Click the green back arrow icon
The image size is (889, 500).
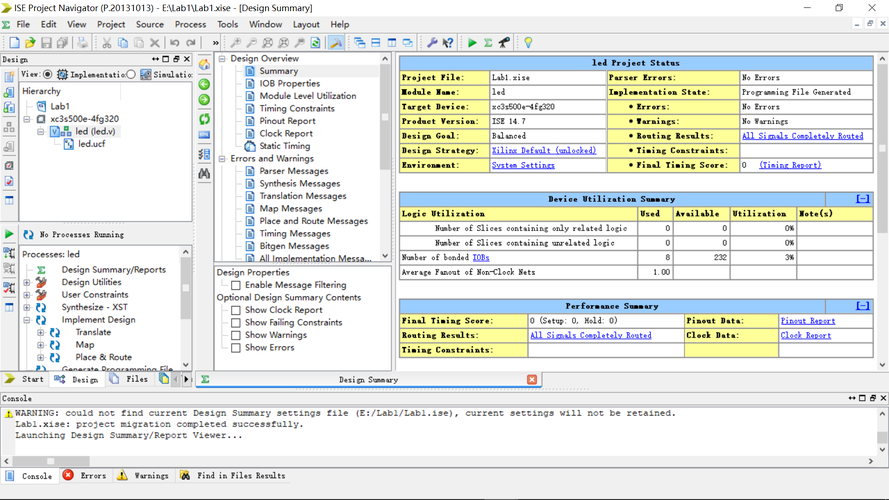click(x=205, y=84)
